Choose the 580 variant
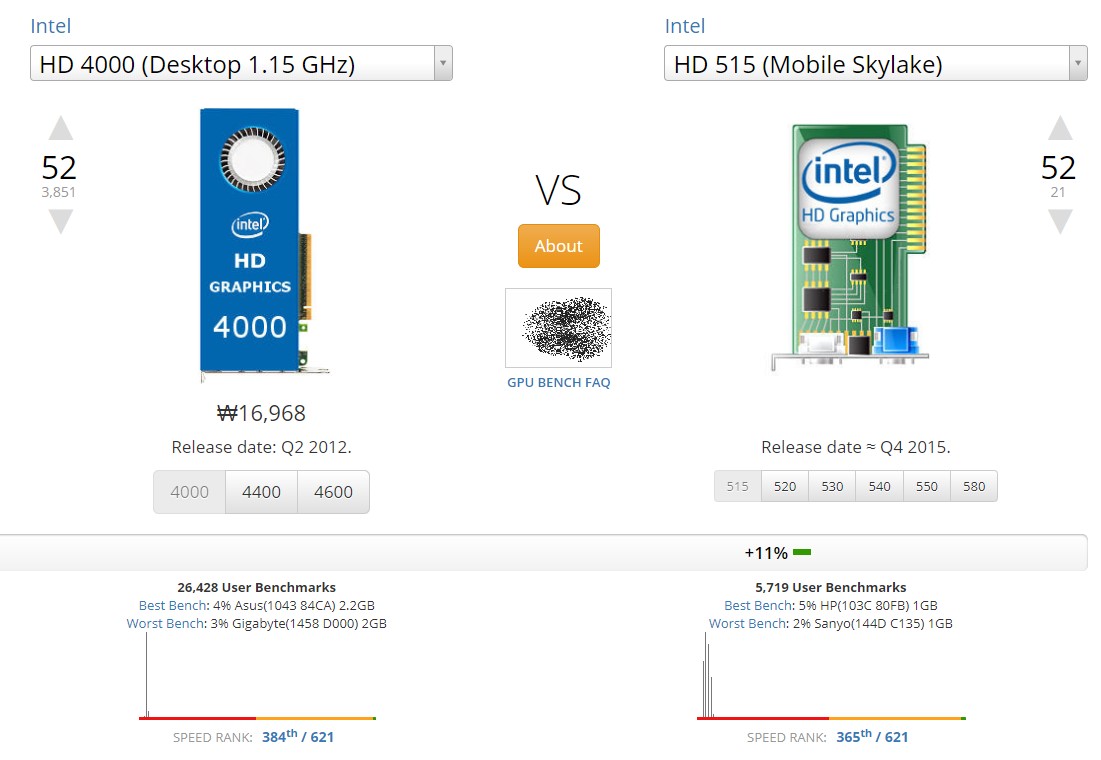1101x760 pixels. point(974,487)
